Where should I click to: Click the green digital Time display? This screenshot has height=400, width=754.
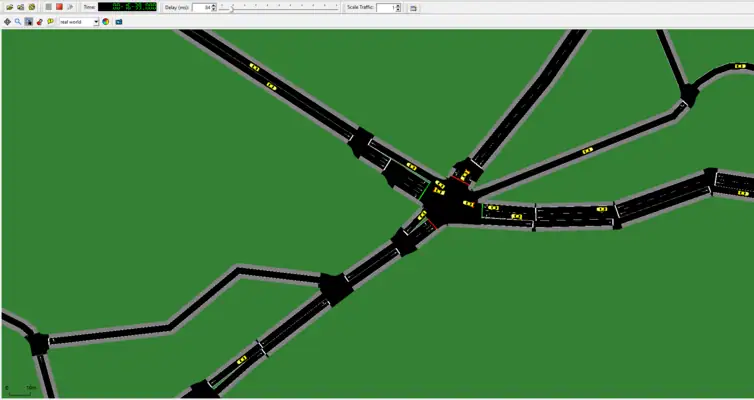[x=127, y=7]
